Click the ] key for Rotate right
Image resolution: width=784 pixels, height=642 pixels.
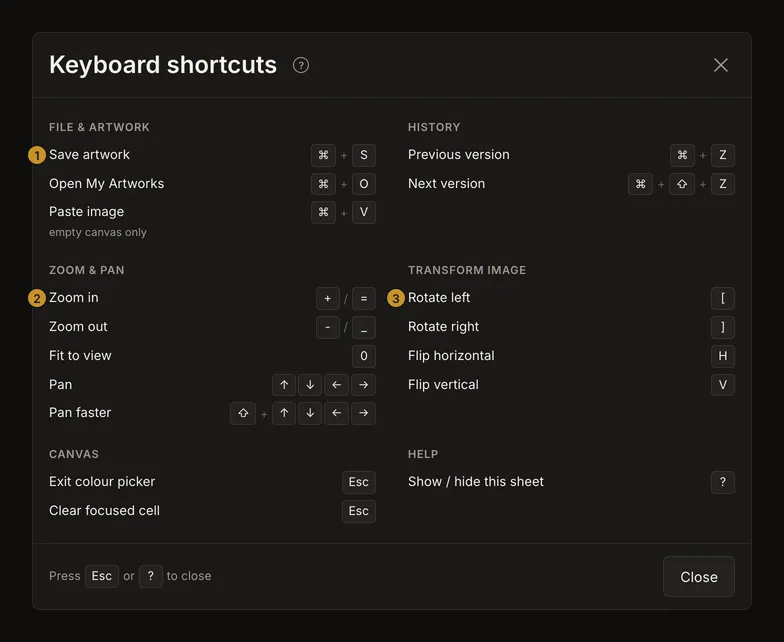click(722, 328)
